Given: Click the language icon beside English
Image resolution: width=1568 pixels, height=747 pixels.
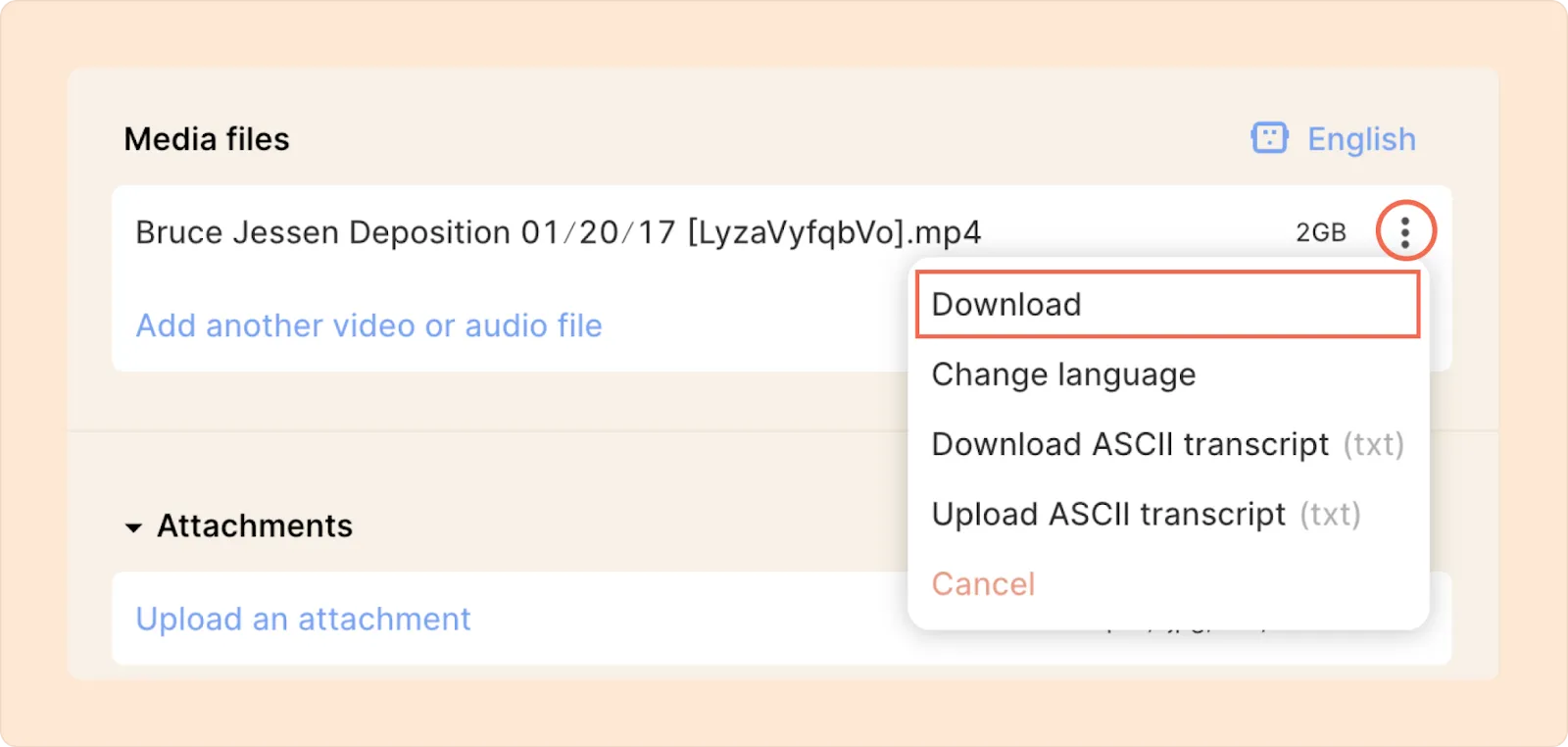Looking at the screenshot, I should [1269, 138].
